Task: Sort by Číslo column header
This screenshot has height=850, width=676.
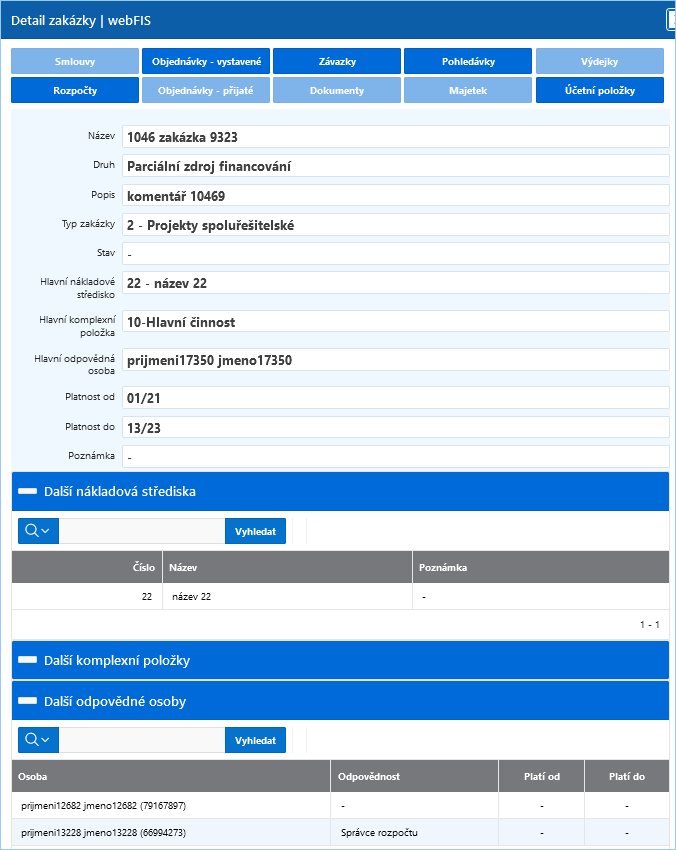Action: (x=87, y=567)
